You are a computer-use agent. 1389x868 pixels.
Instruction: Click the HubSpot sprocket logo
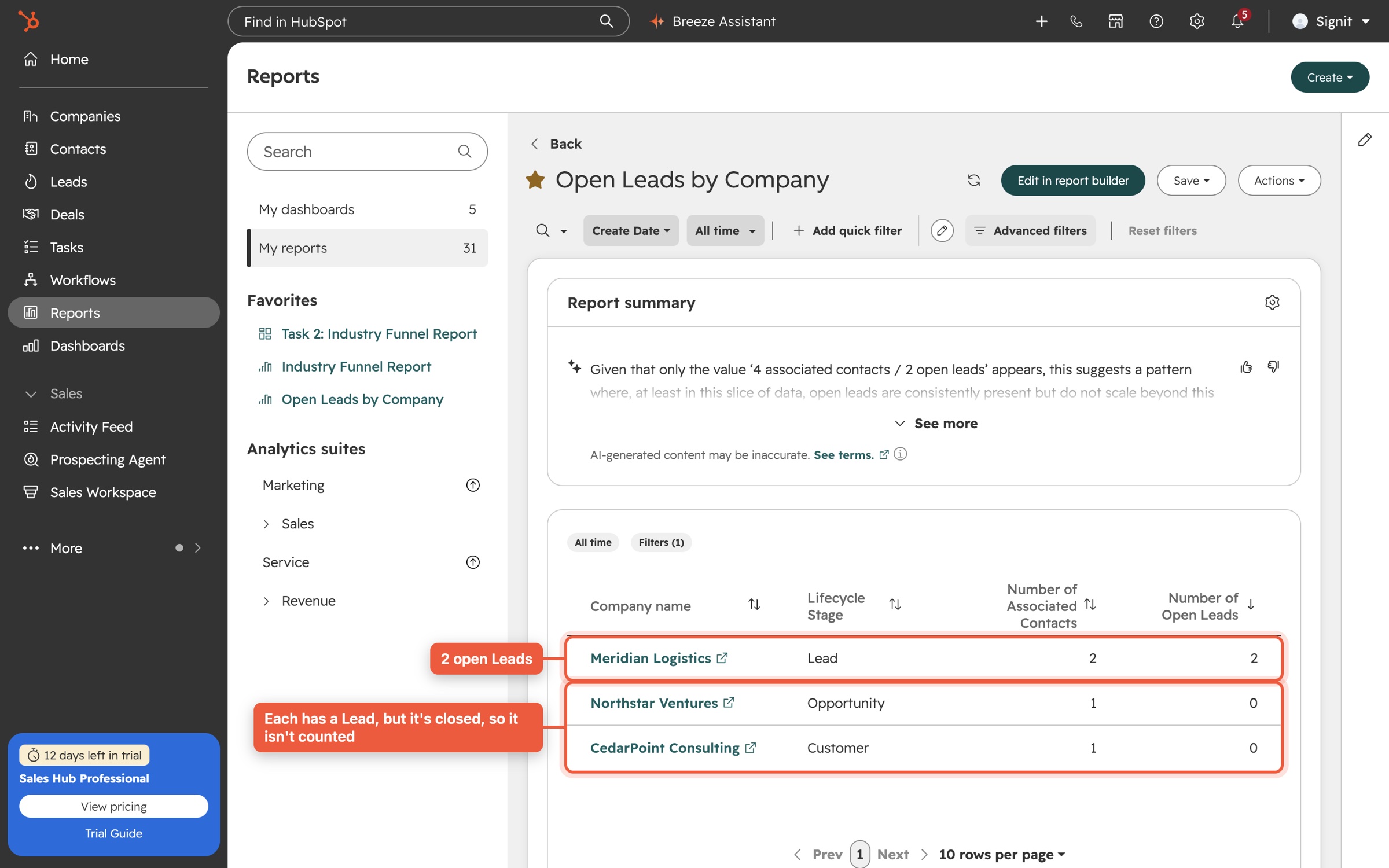pyautogui.click(x=29, y=21)
